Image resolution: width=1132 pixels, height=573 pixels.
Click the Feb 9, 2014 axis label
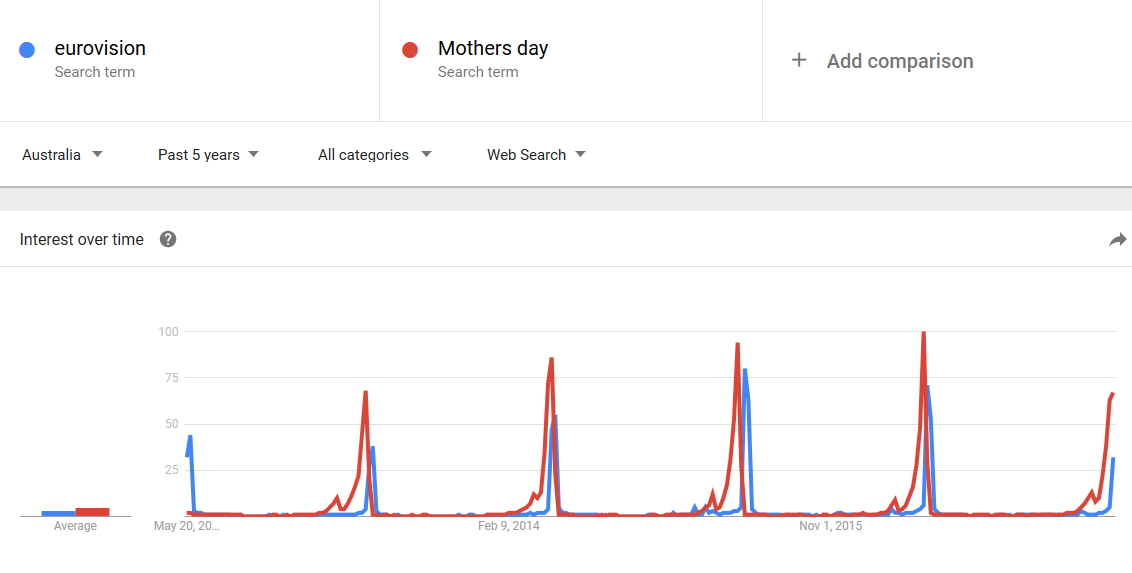click(508, 526)
